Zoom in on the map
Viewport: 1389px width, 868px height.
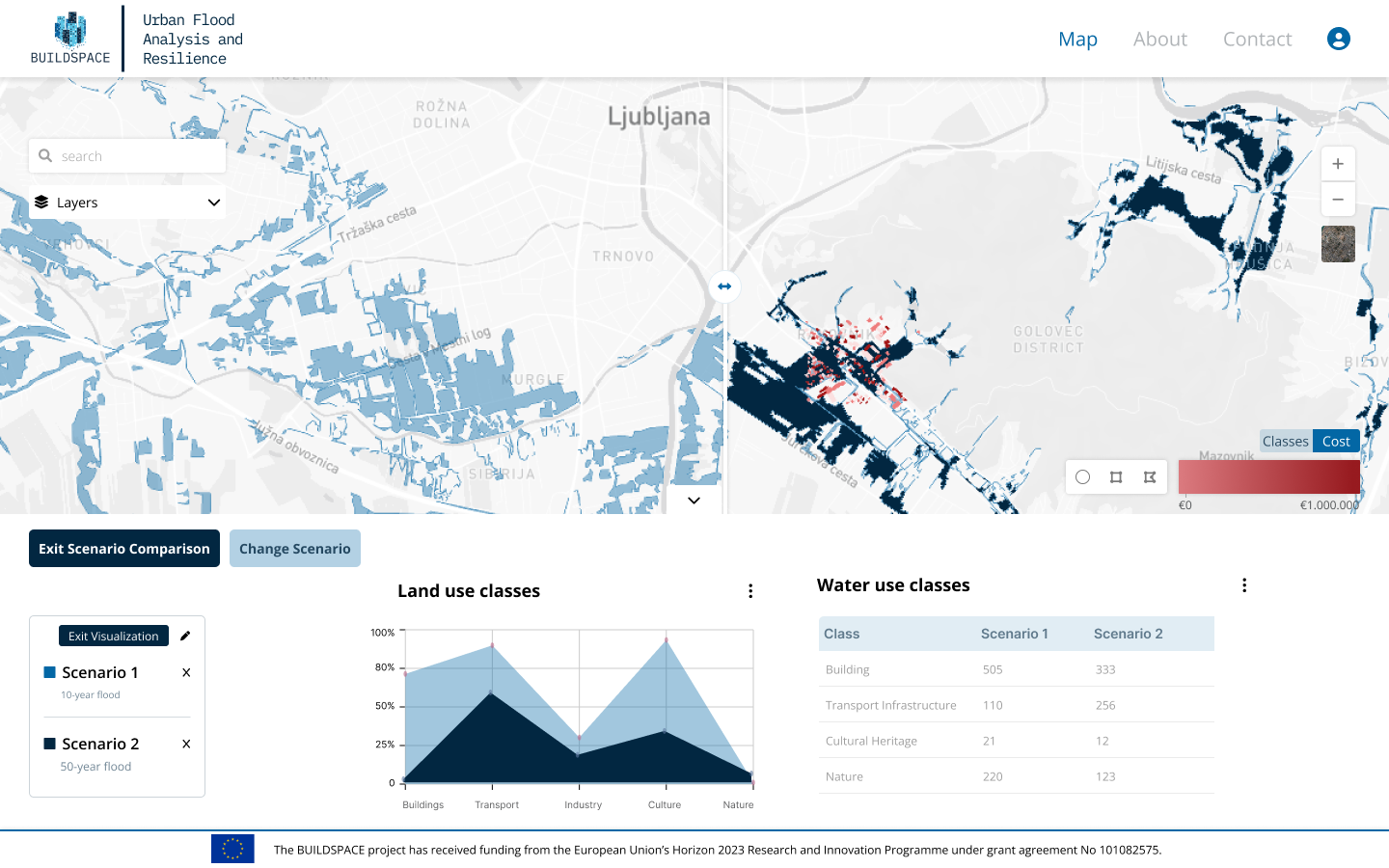coord(1338,164)
